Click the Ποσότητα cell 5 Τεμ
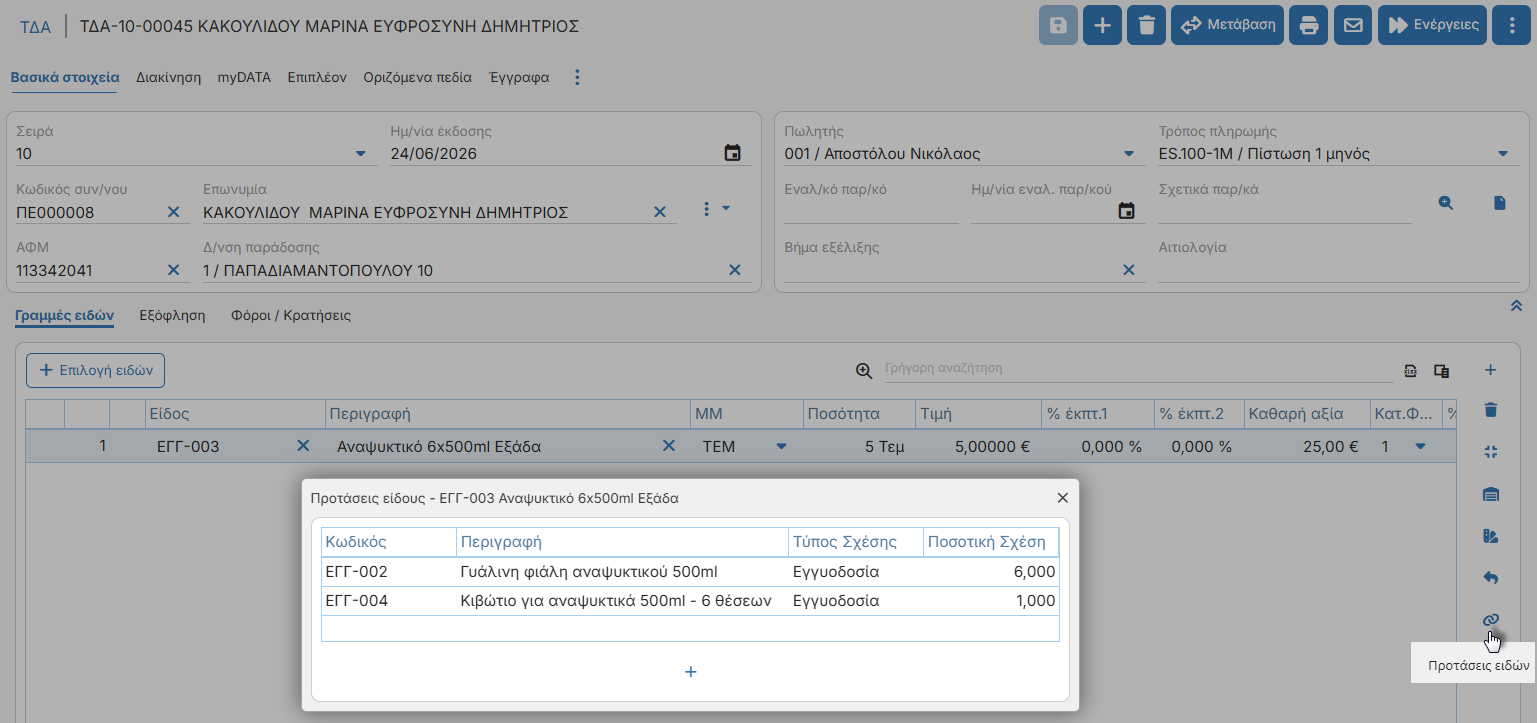The height and width of the screenshot is (723, 1537). [859, 446]
